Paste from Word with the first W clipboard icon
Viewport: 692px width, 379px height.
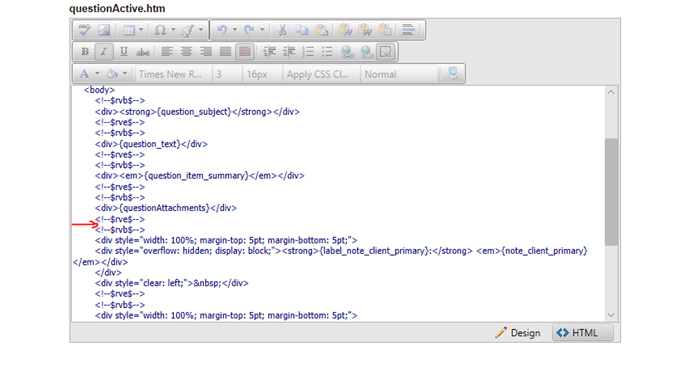(345, 30)
